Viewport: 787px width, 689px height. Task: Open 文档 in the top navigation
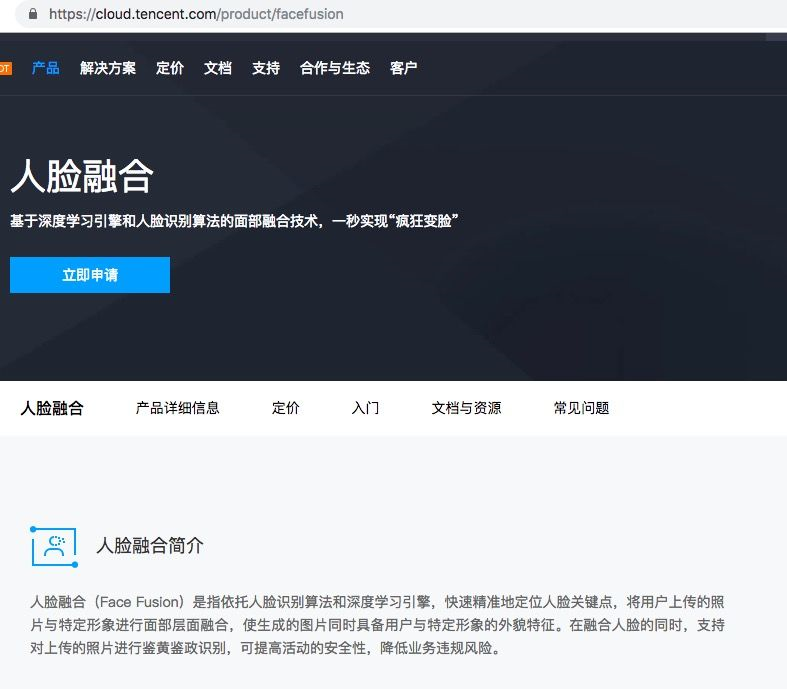point(218,68)
